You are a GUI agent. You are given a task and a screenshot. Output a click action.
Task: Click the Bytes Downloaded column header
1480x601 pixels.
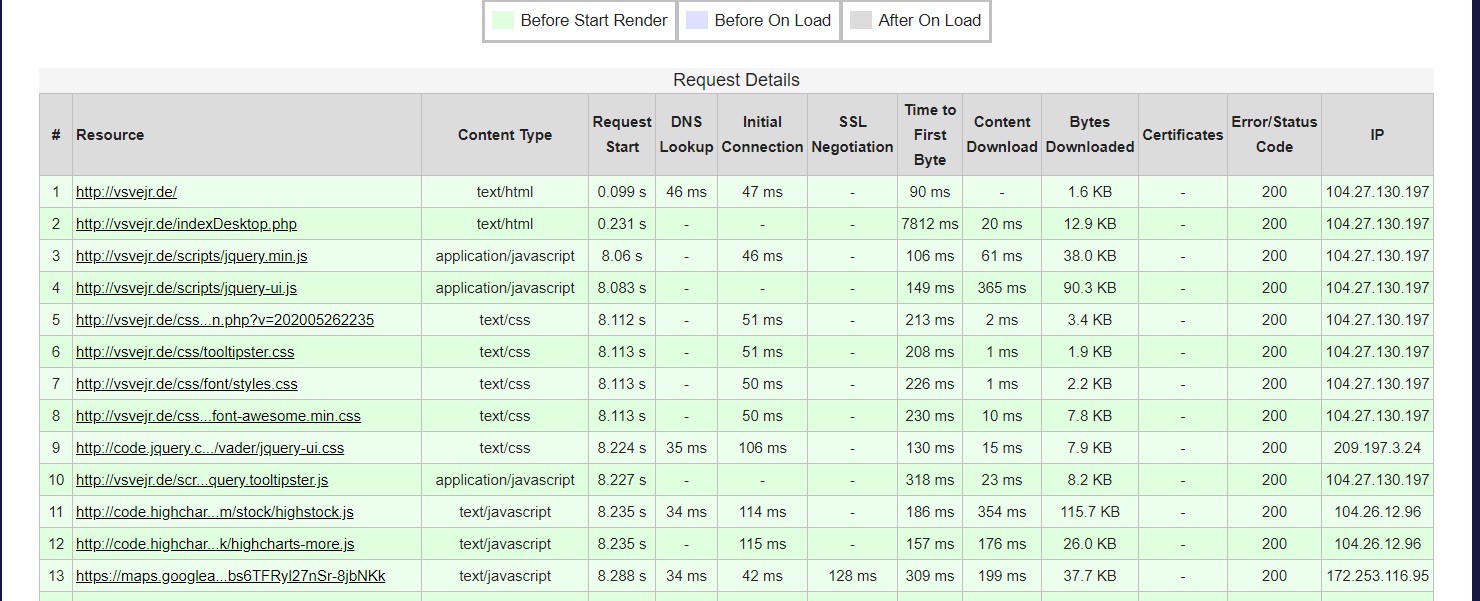pos(1089,135)
